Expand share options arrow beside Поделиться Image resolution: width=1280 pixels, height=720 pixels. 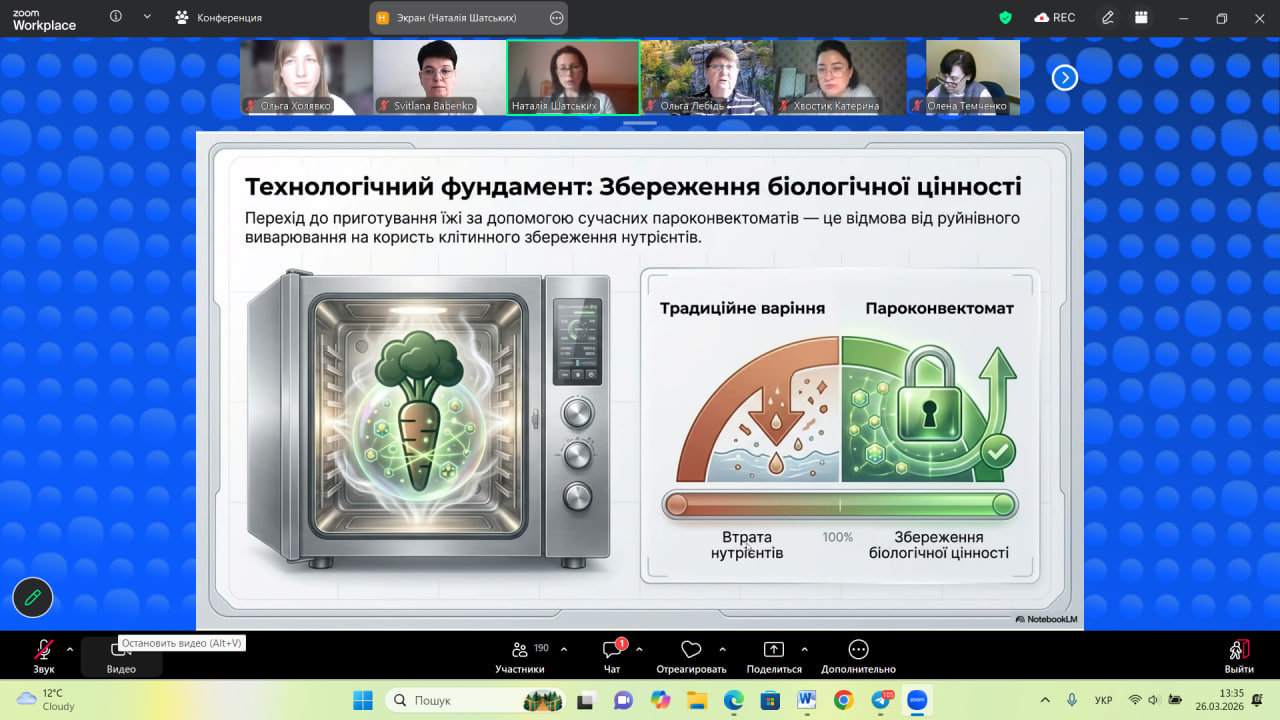point(804,649)
